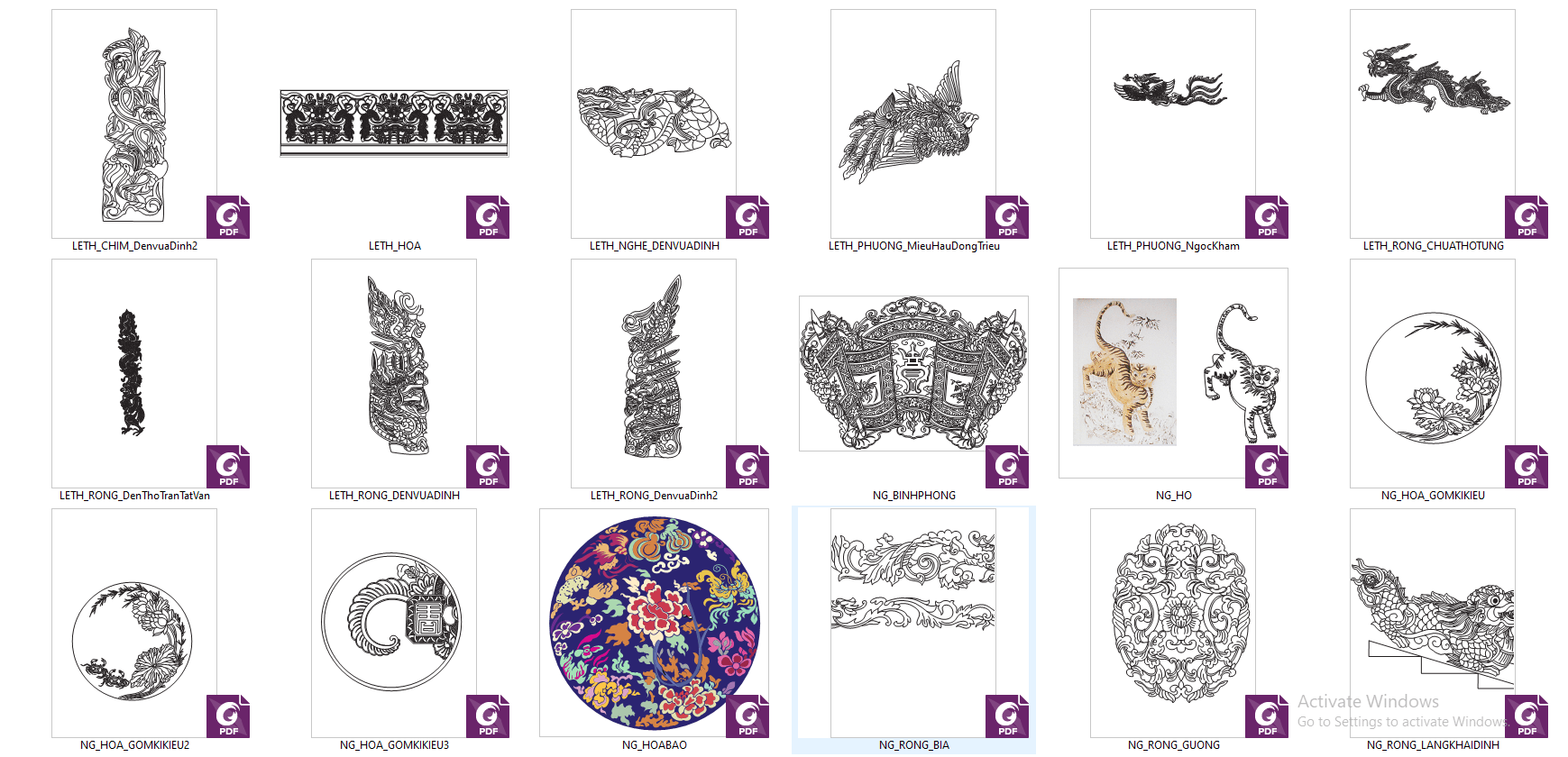Click the PDF badge on LETH_PHUONG_NgocKham
Screen dimensions: 1568x757
click(x=1267, y=217)
